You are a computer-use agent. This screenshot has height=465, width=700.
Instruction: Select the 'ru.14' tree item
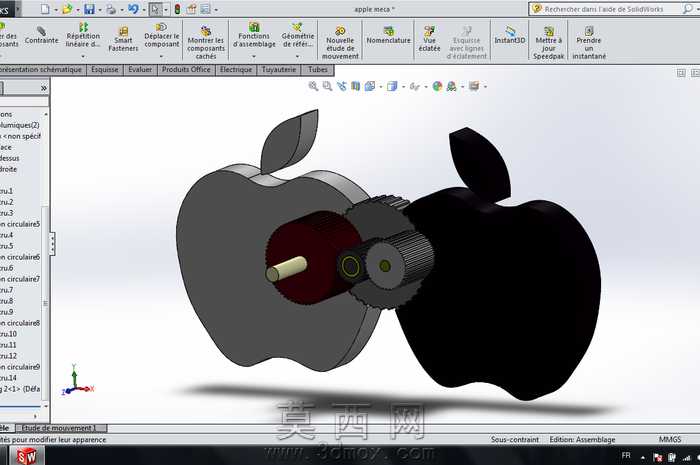(x=9, y=378)
